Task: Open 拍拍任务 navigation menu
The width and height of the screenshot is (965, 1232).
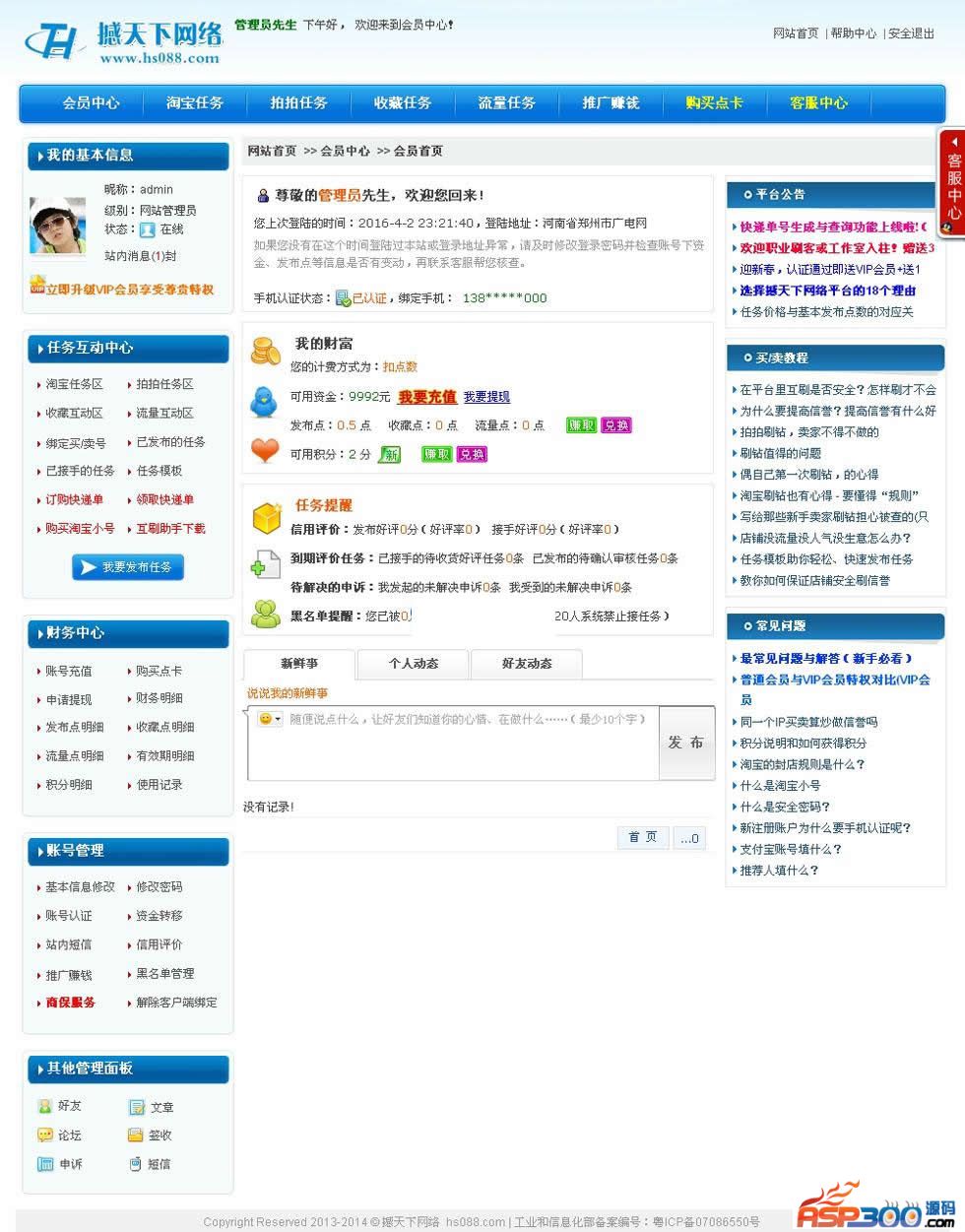Action: pos(299,102)
